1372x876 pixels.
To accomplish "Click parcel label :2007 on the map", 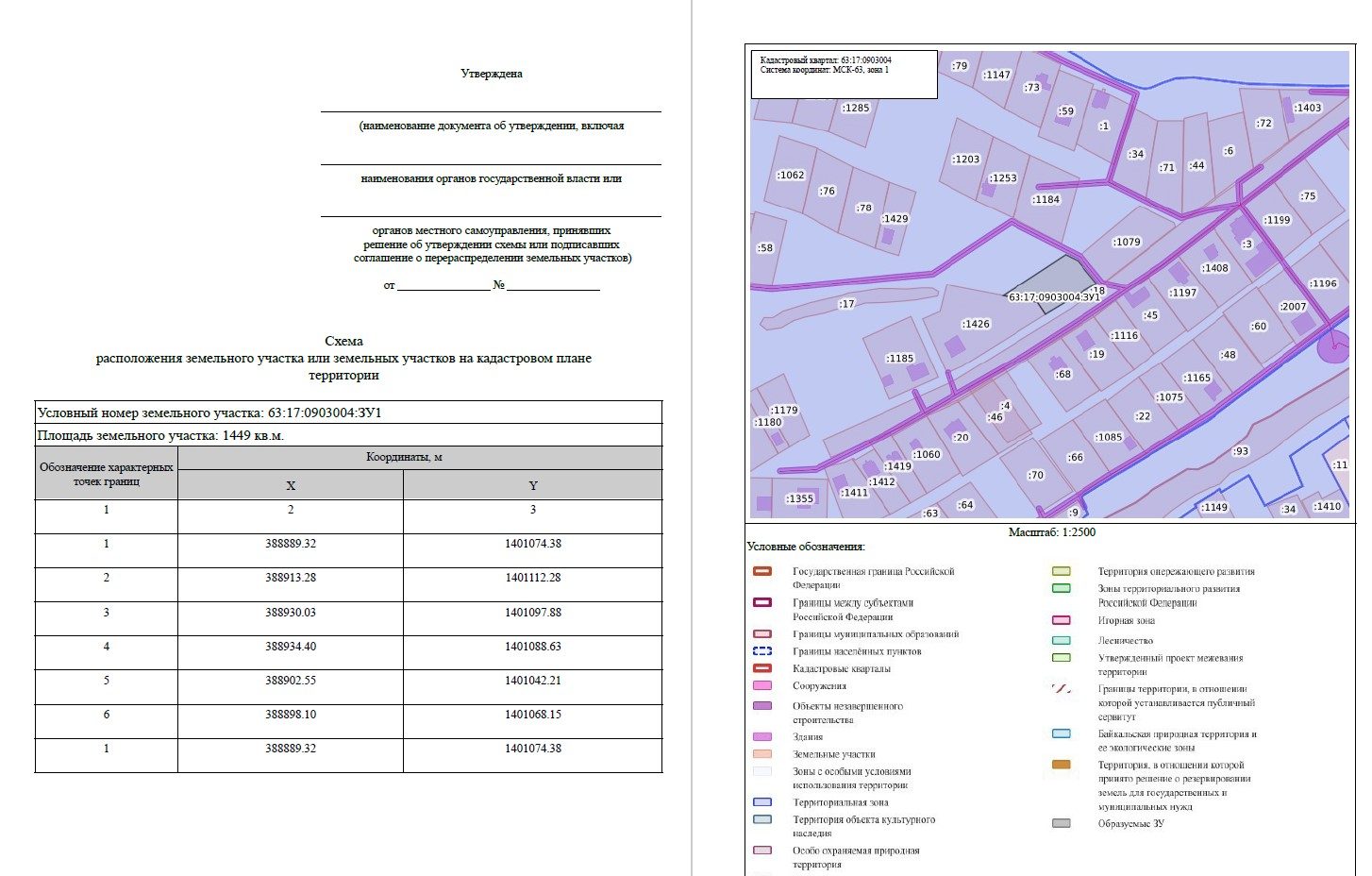I will point(1293,307).
